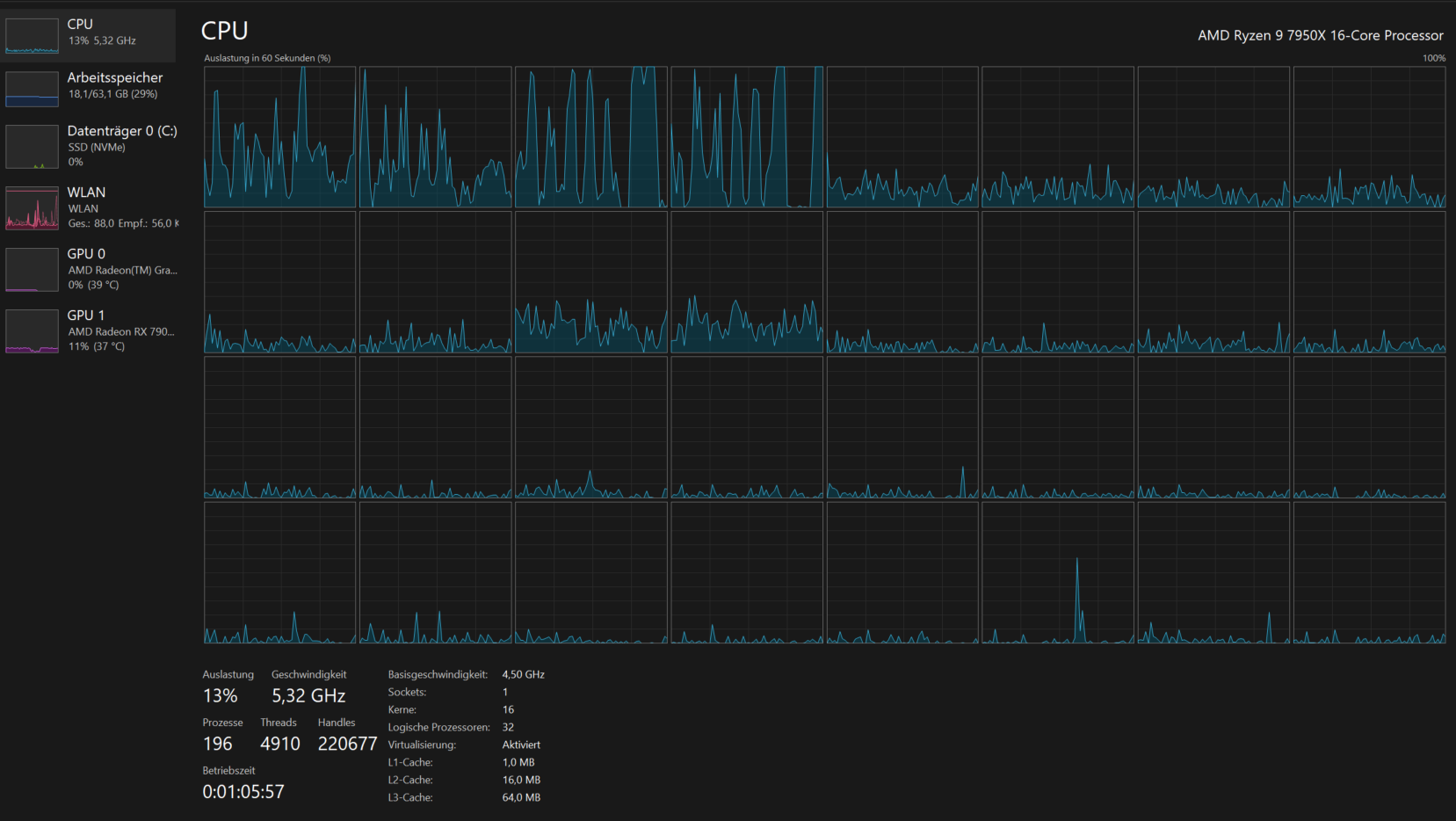Click the "0% (39 °C)" GPU 0 status text
The width and height of the screenshot is (1456, 821).
[x=93, y=285]
